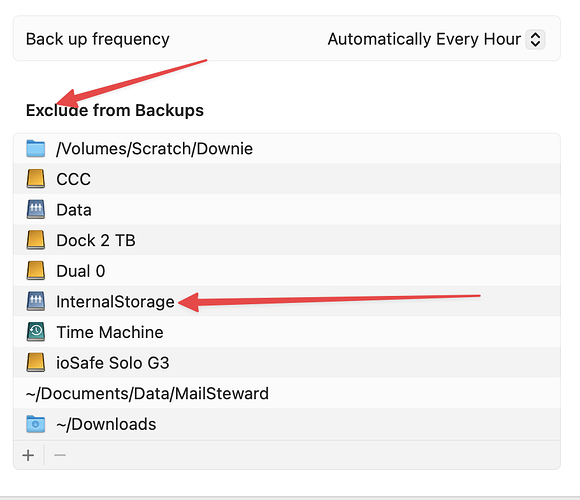Click the Automatically Every Hour stepper arrows
Screen dimensions: 580x500
535,39
